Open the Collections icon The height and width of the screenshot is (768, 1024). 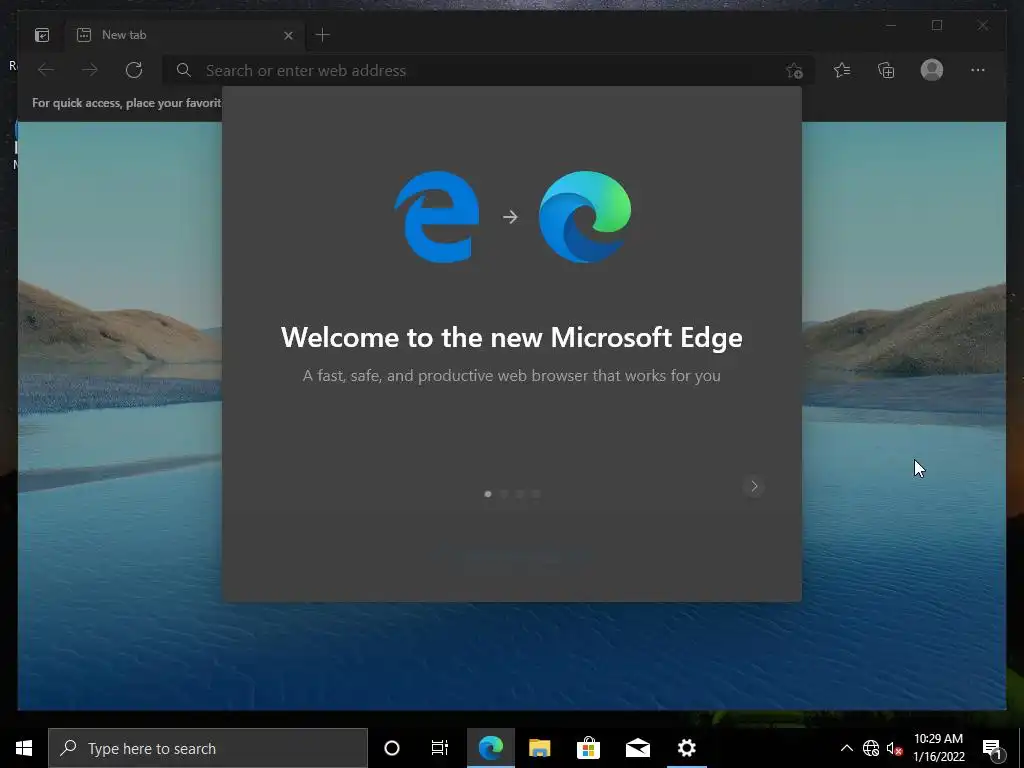coord(886,70)
